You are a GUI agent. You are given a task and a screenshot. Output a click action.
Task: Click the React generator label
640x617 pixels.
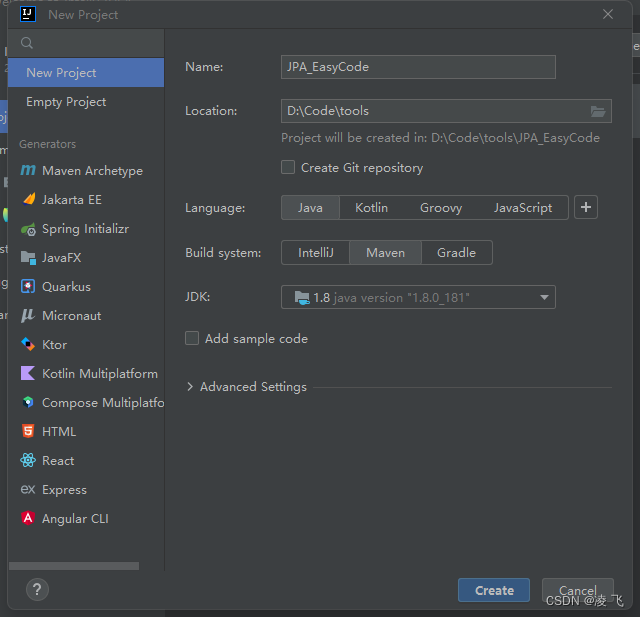point(58,460)
